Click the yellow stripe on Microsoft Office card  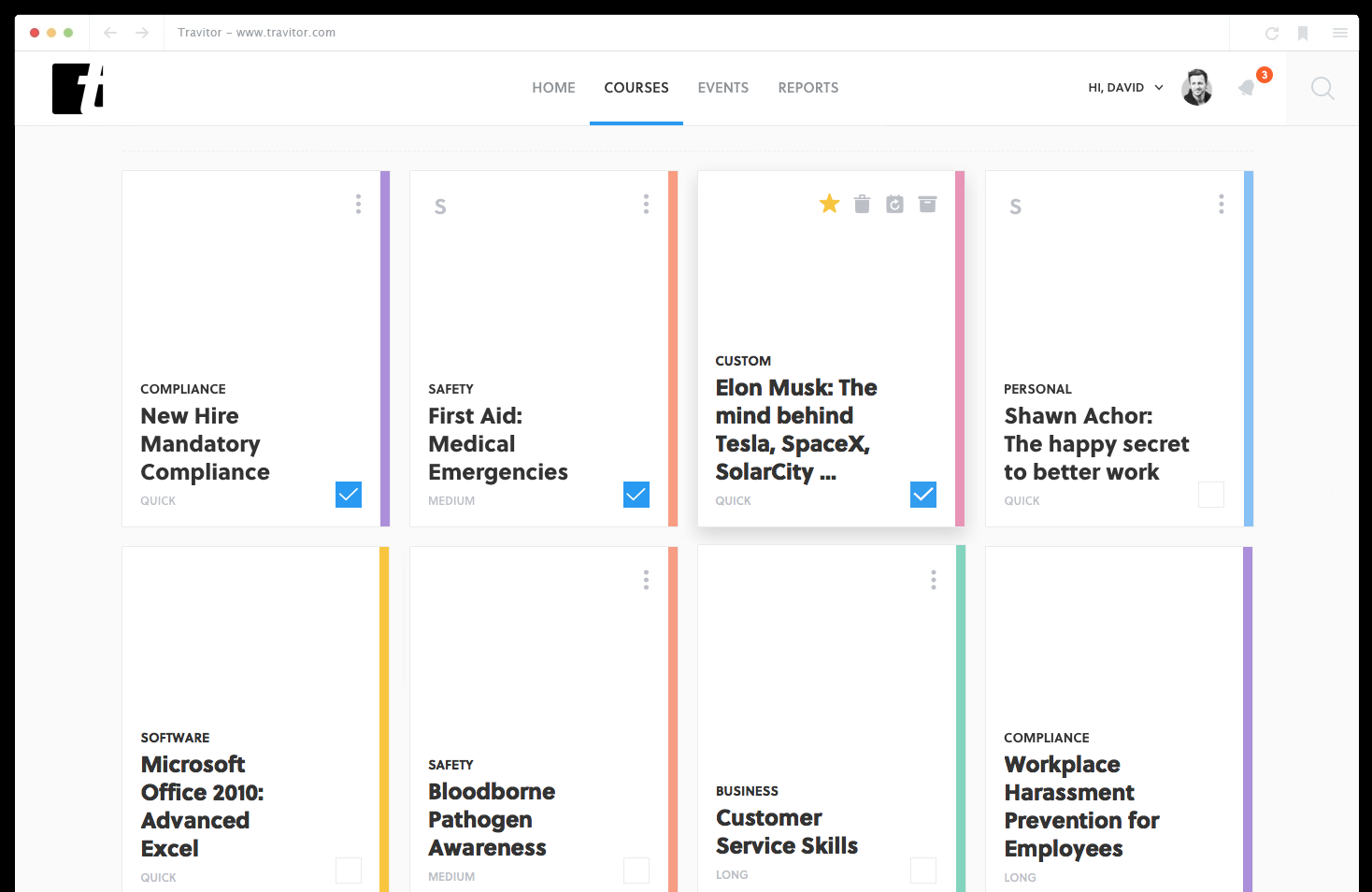click(x=384, y=719)
